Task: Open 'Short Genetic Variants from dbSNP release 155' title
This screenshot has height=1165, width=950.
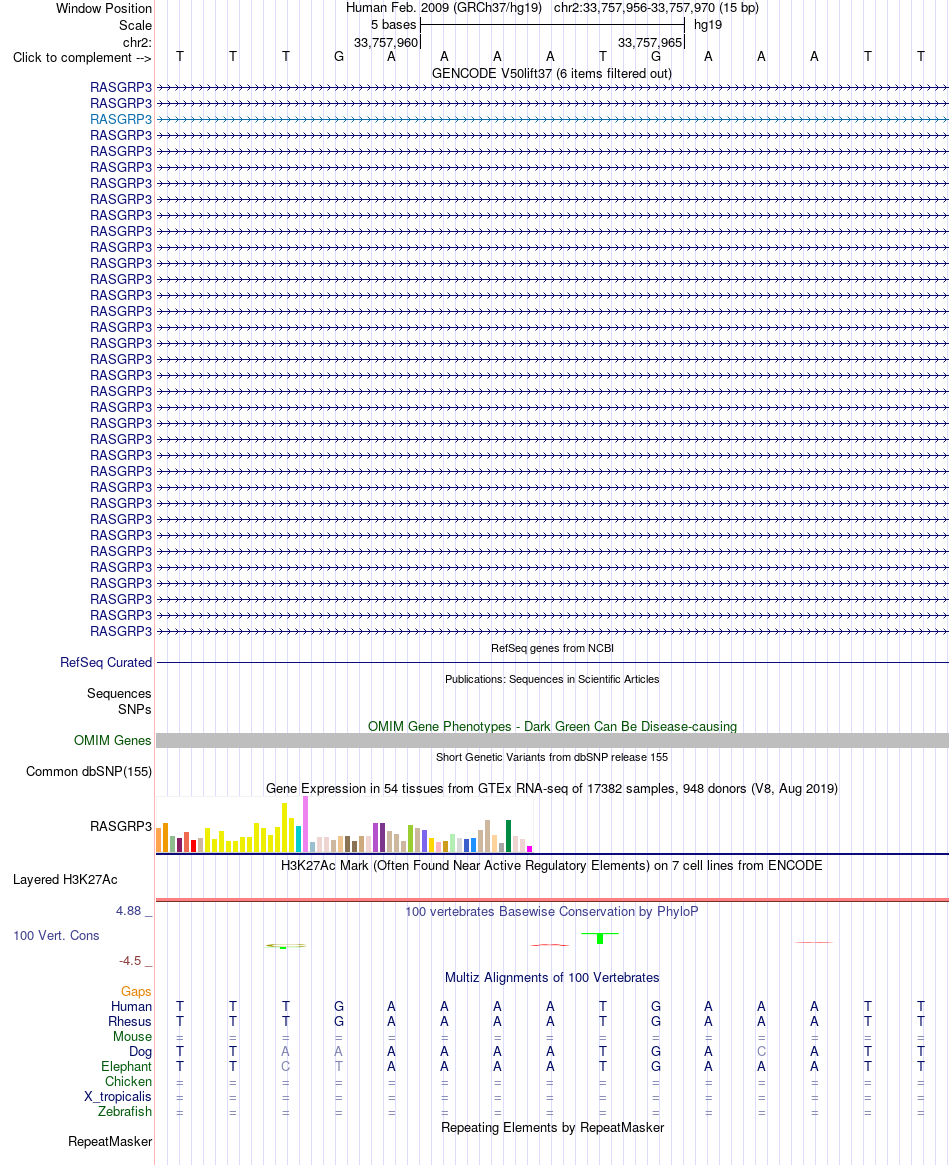Action: coord(552,757)
